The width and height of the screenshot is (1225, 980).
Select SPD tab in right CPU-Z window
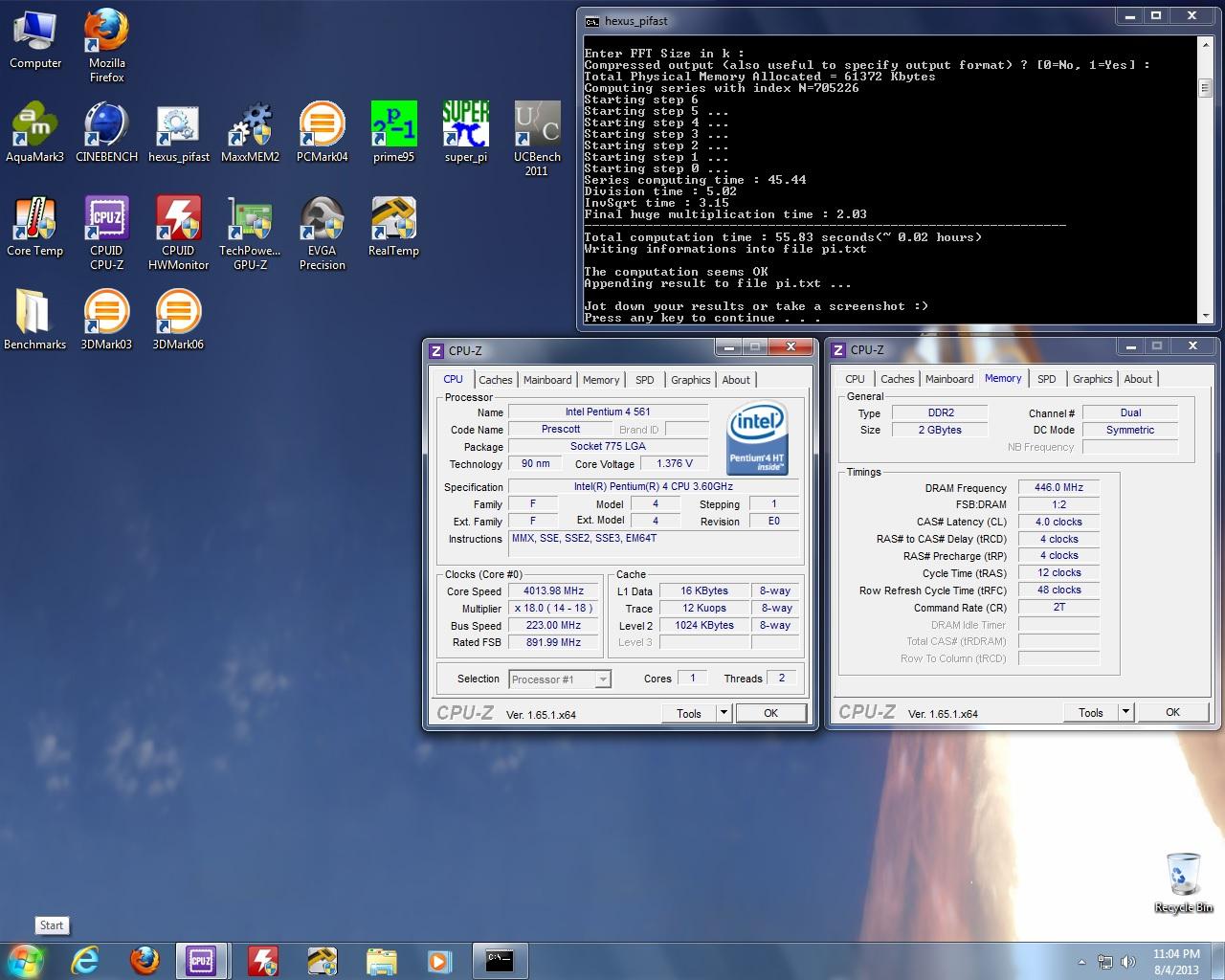point(1047,379)
